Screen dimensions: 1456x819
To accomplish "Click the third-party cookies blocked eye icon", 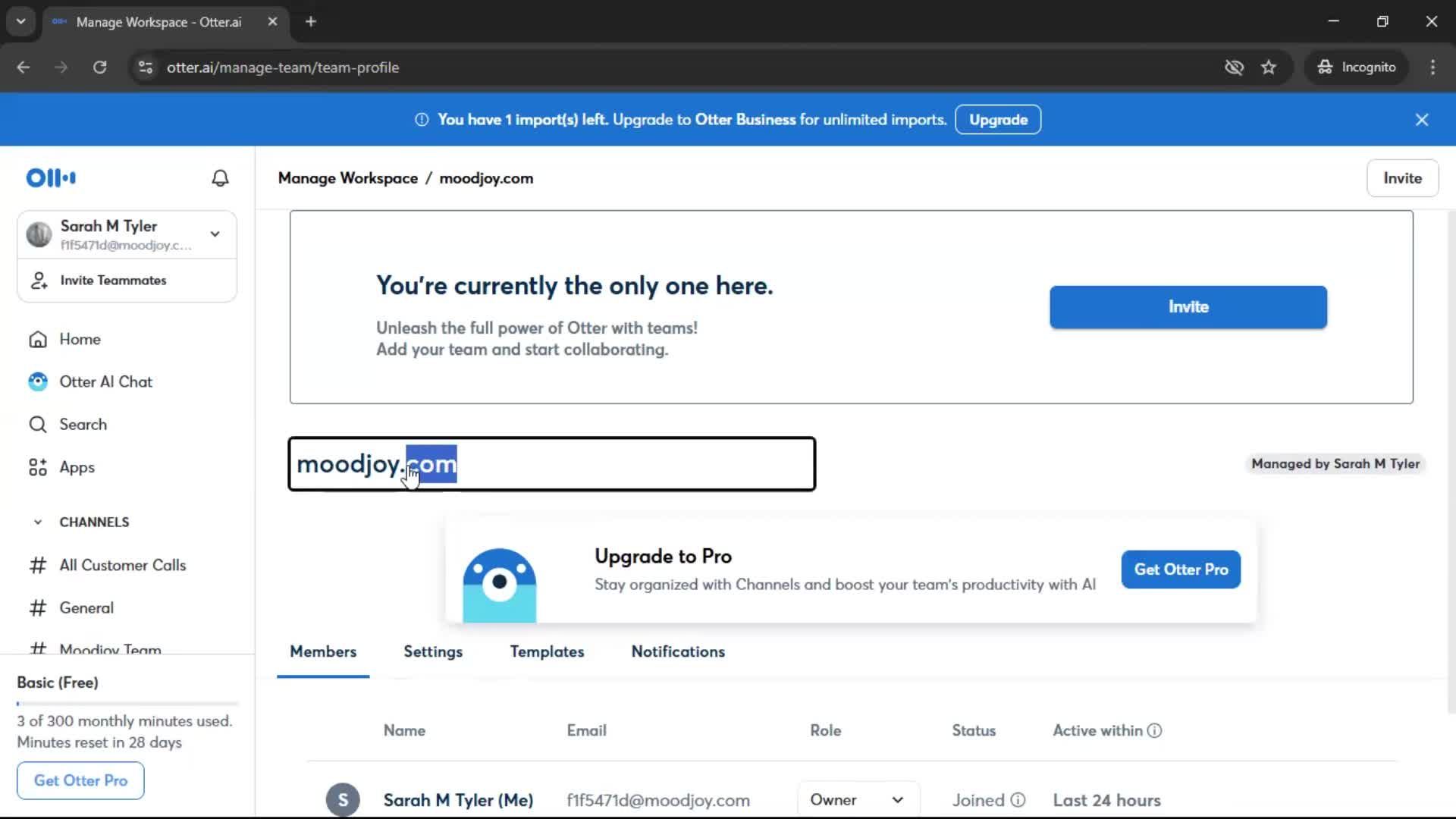I will 1234,67.
